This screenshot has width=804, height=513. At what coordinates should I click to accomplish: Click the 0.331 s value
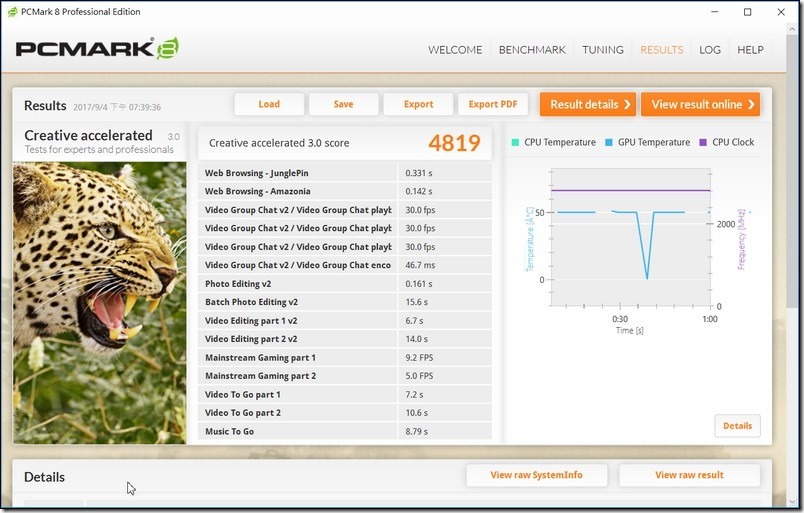(x=418, y=173)
